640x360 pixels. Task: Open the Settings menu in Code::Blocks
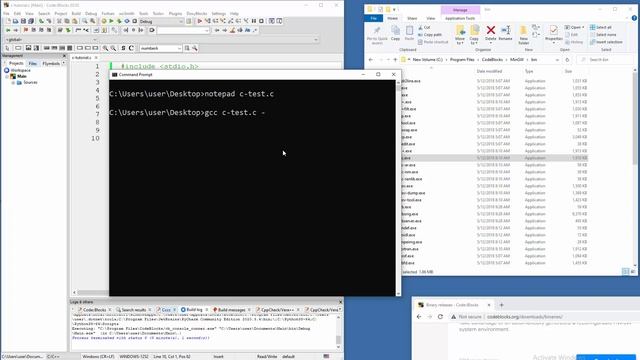218,13
